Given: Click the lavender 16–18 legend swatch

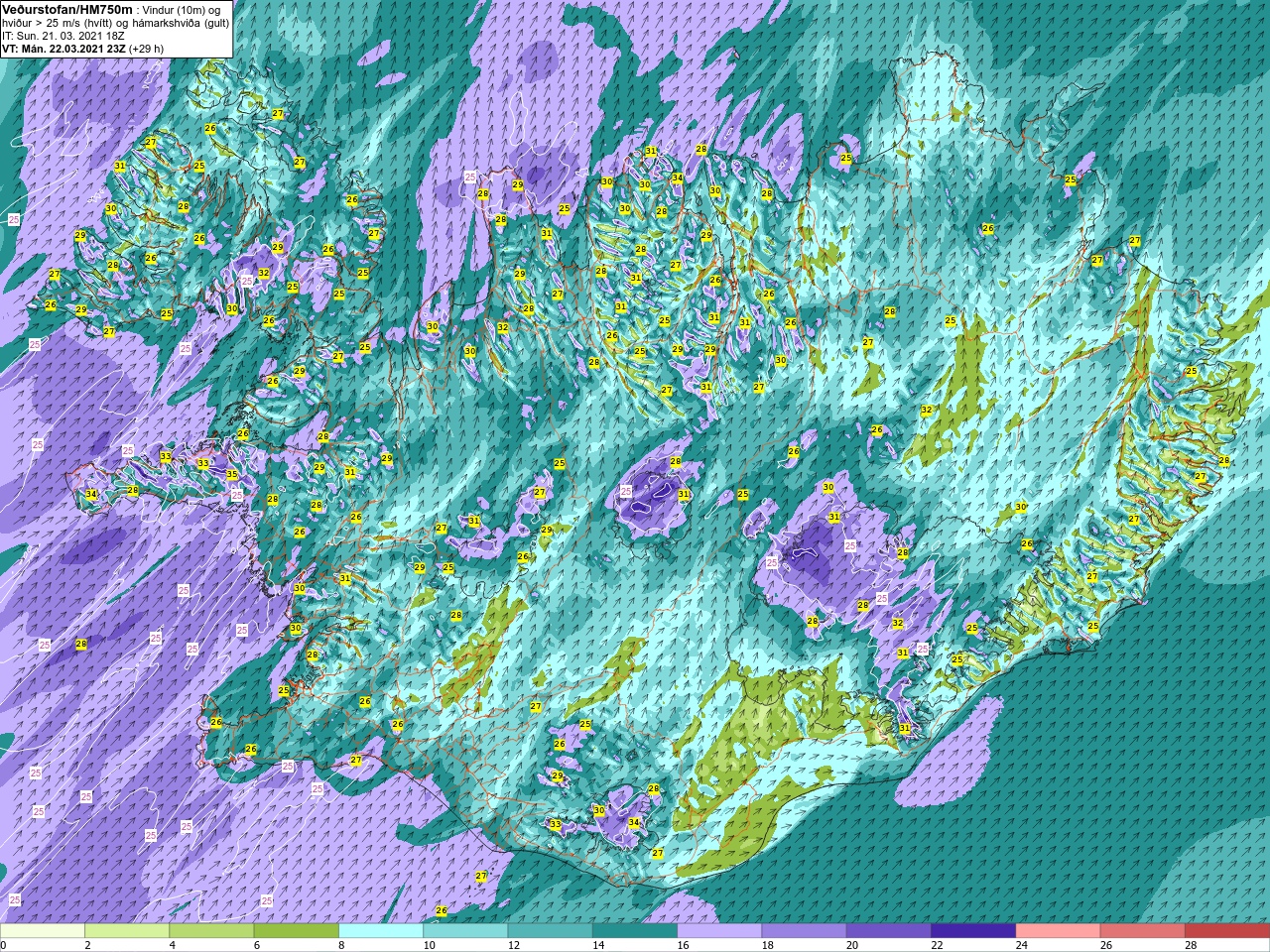Looking at the screenshot, I should point(719,931).
